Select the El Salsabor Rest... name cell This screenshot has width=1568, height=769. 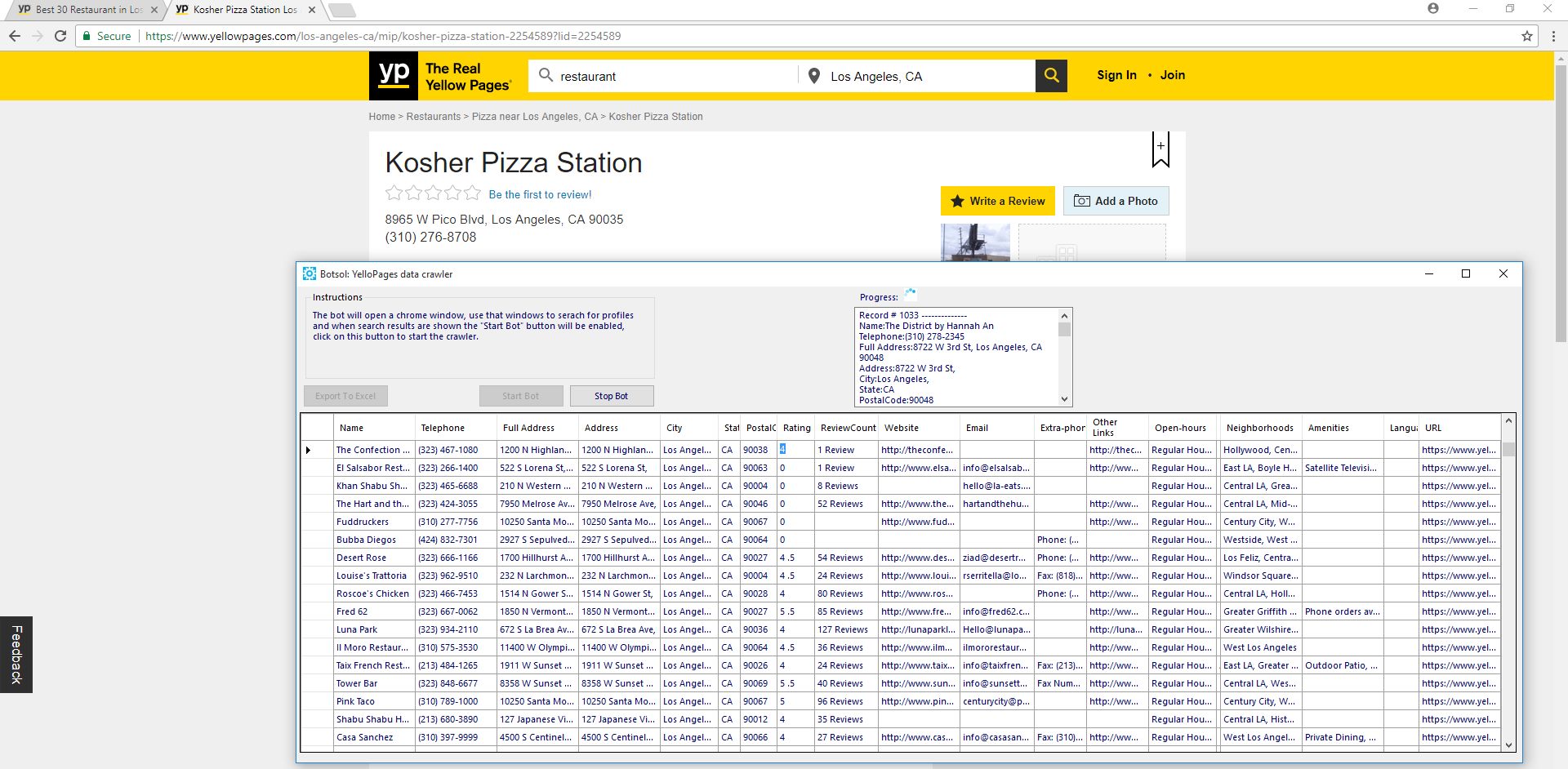click(374, 468)
